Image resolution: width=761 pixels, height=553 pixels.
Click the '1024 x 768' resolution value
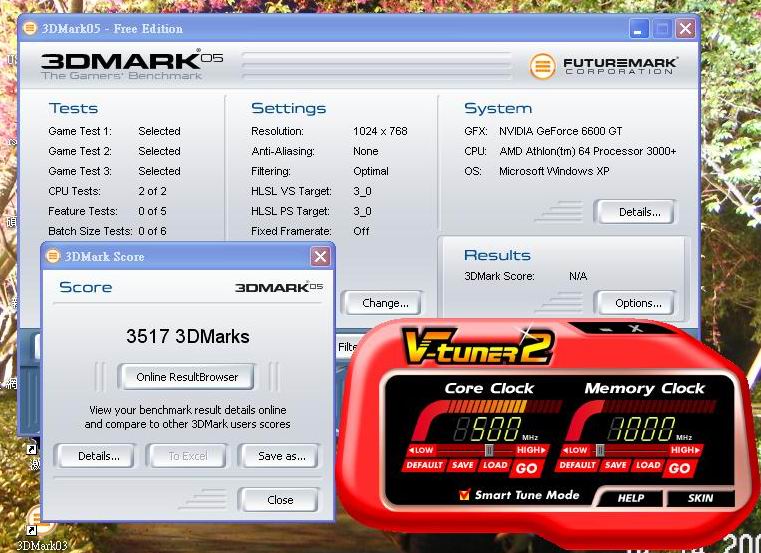coord(380,131)
